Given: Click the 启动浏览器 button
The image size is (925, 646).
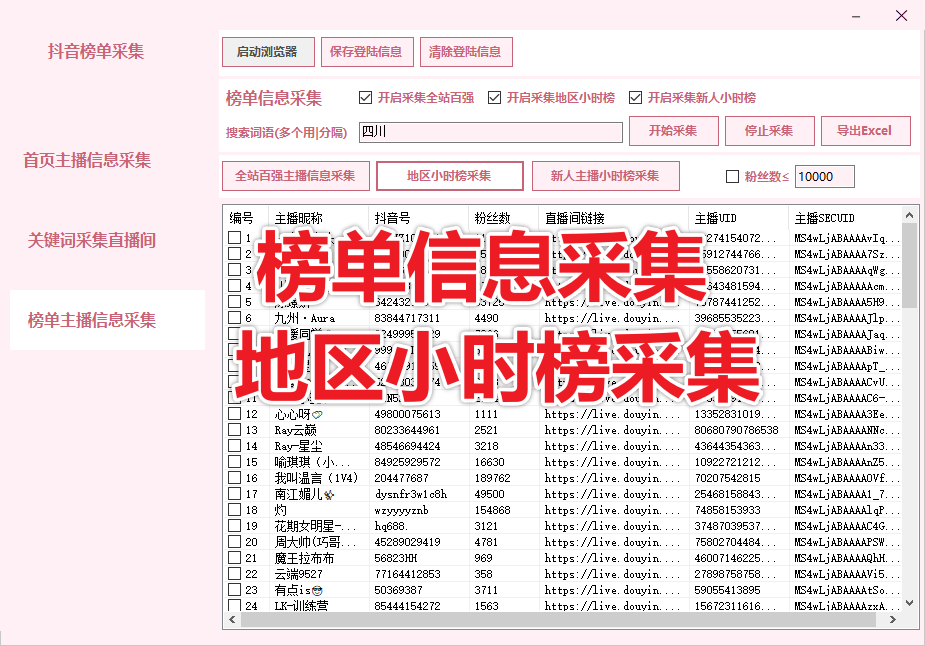Looking at the screenshot, I should pyautogui.click(x=267, y=52).
